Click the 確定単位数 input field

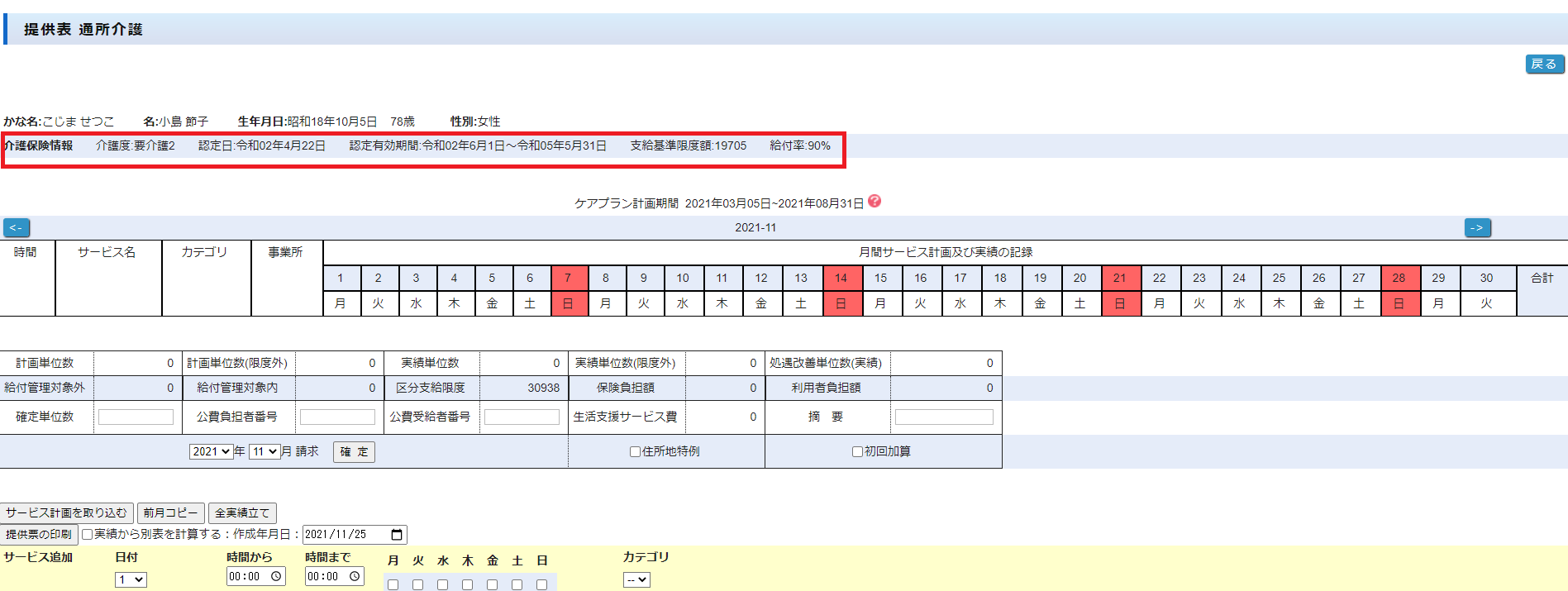[136, 417]
